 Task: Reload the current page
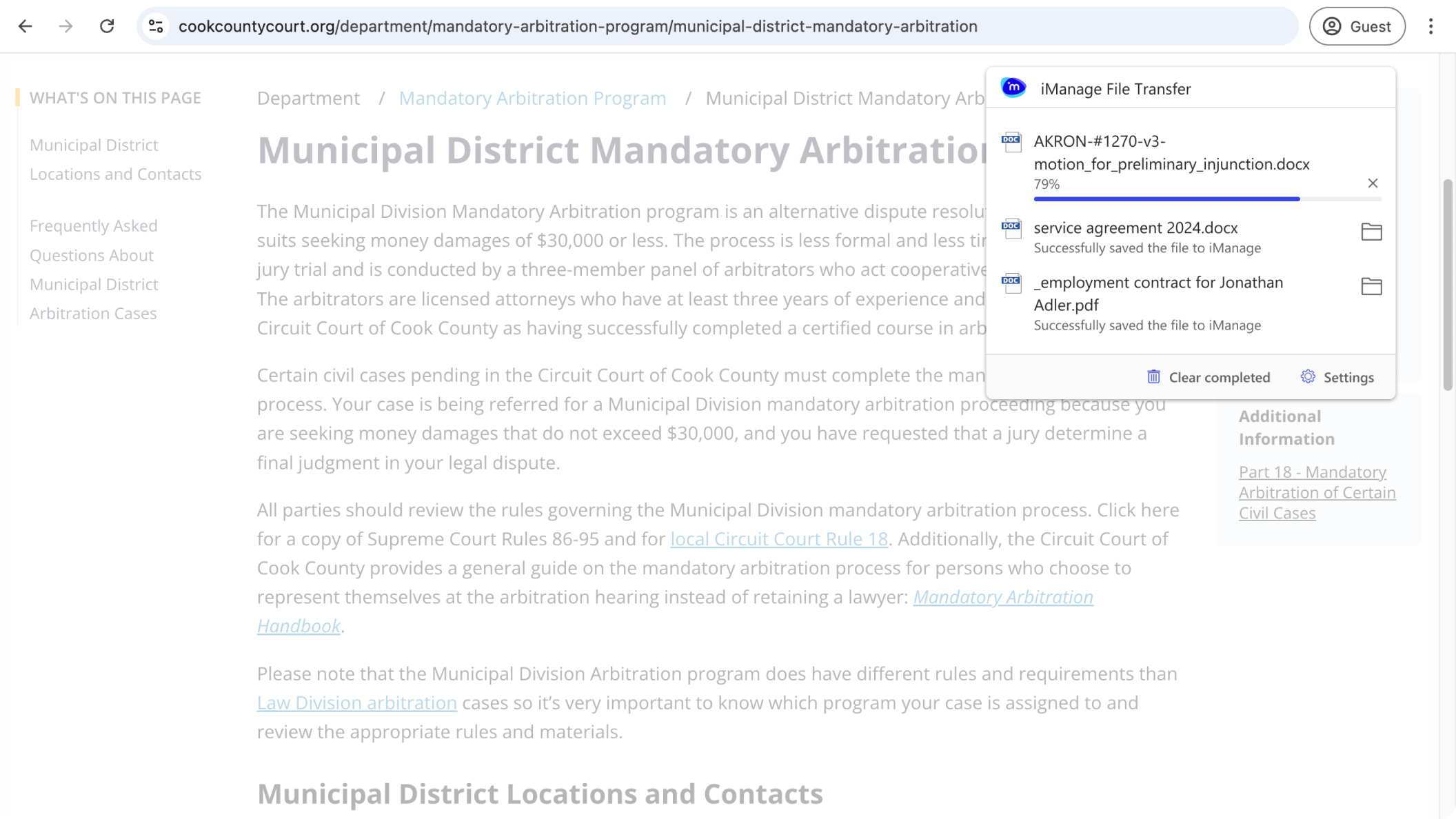(107, 26)
